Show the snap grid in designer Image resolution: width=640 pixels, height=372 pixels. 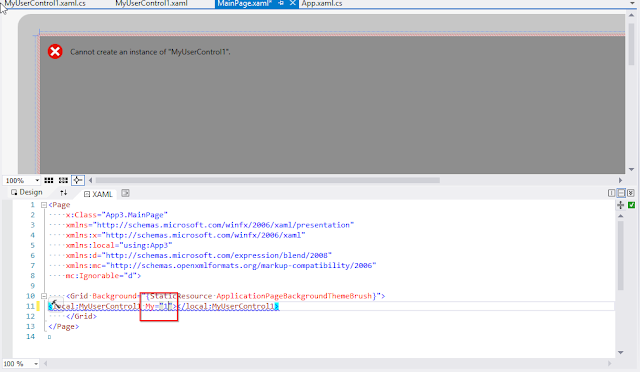tap(49, 180)
